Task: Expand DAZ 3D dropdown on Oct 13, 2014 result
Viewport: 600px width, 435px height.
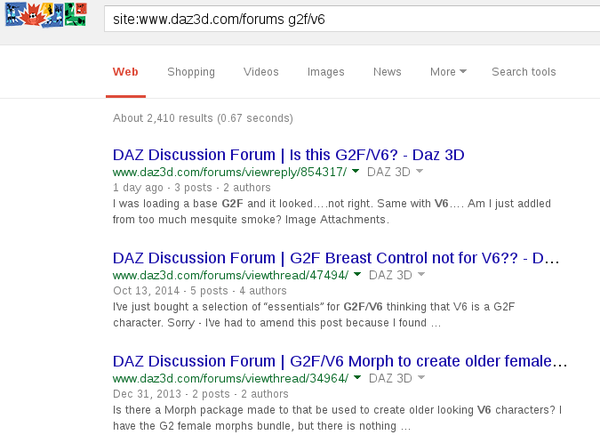Action: pos(397,275)
